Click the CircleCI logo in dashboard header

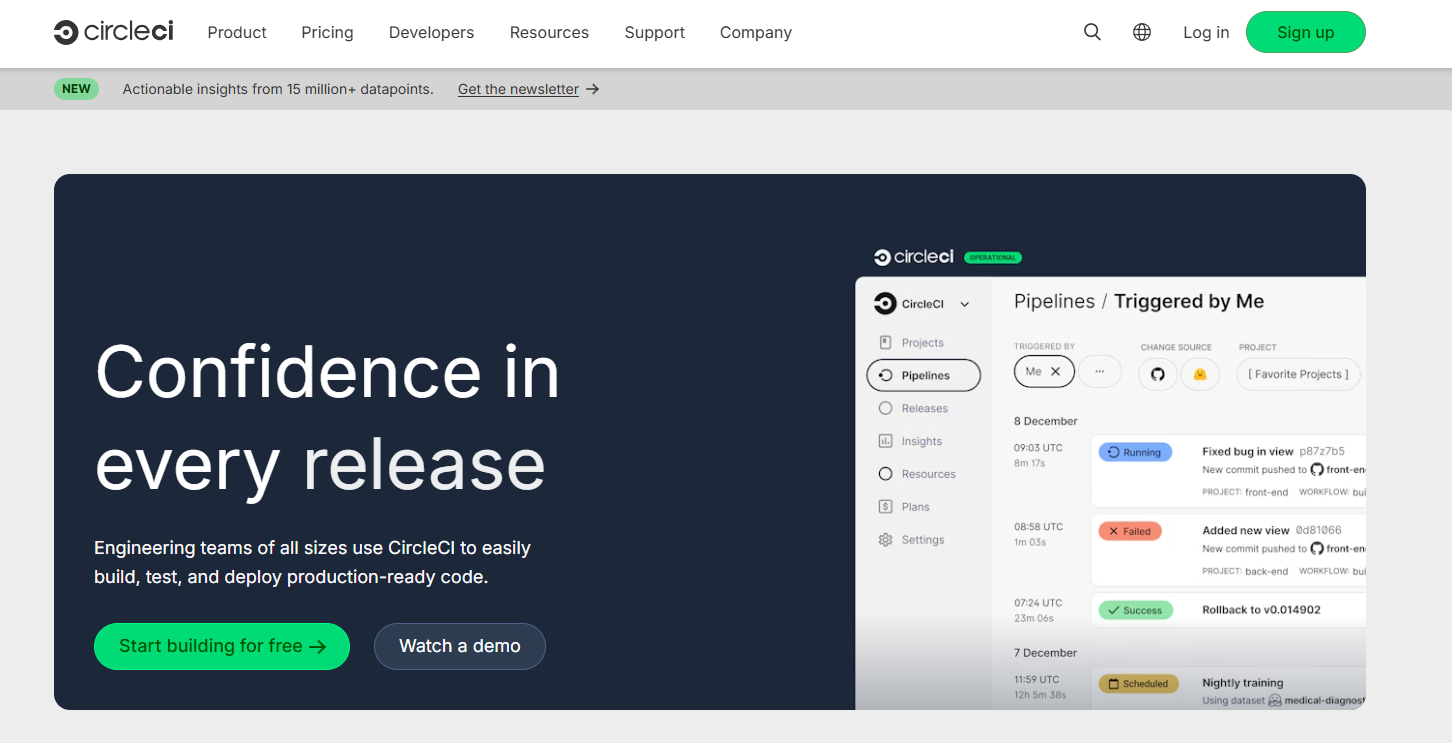pos(914,257)
